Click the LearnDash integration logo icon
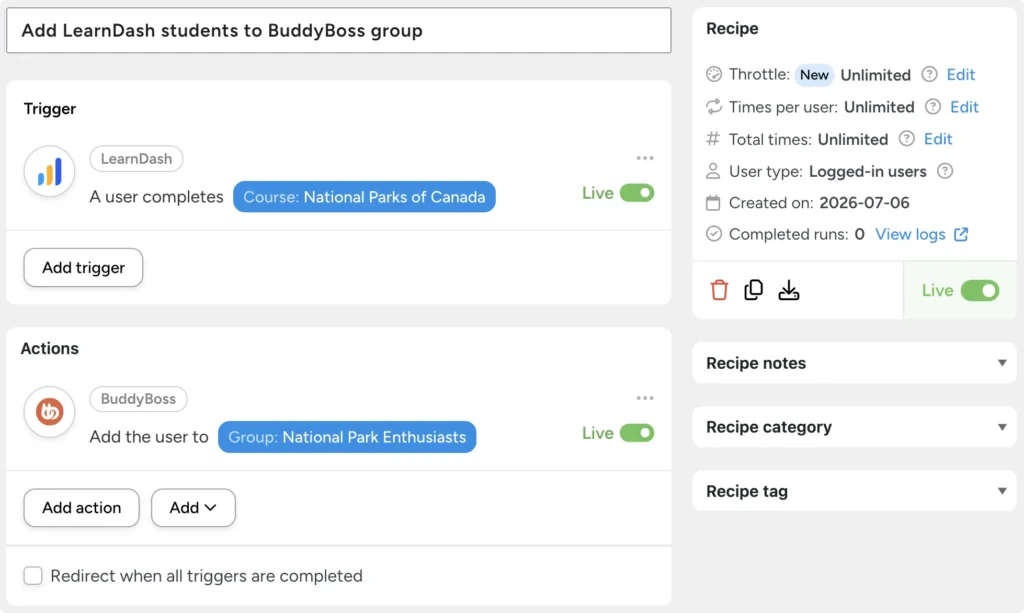The height and width of the screenshot is (613, 1024). point(50,171)
